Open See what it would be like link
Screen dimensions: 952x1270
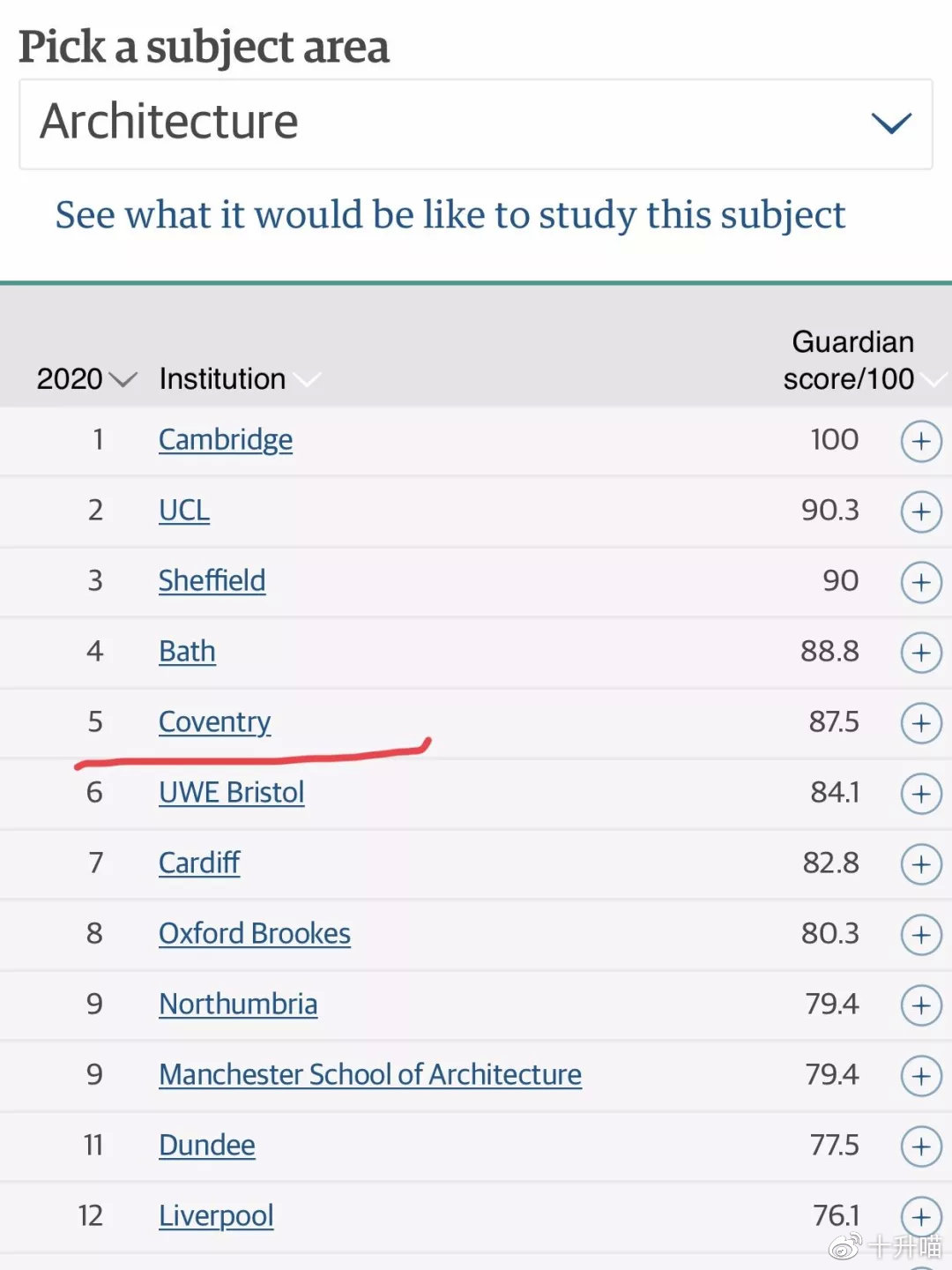click(450, 215)
